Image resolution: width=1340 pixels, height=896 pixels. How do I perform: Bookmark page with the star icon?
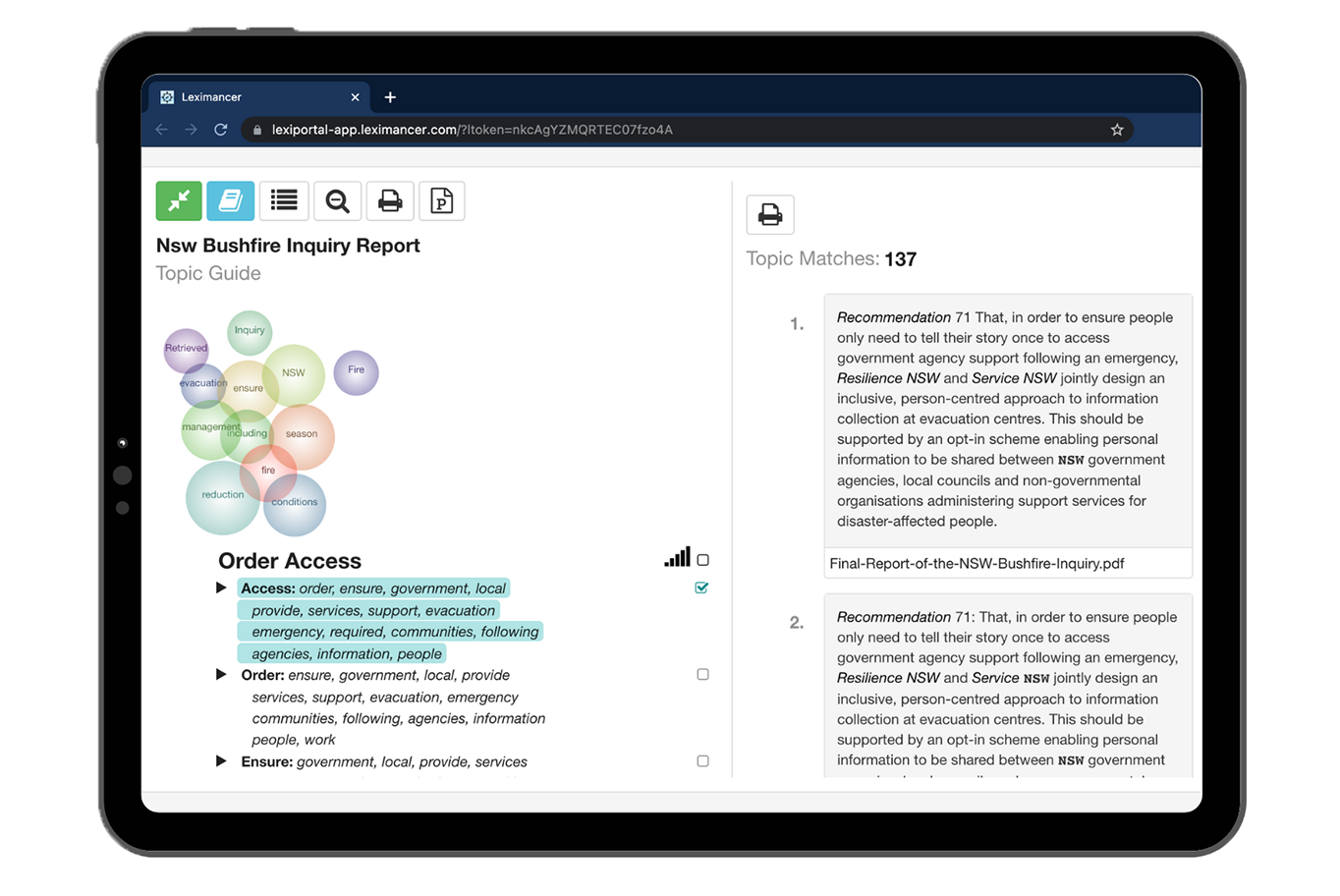coord(1117,130)
